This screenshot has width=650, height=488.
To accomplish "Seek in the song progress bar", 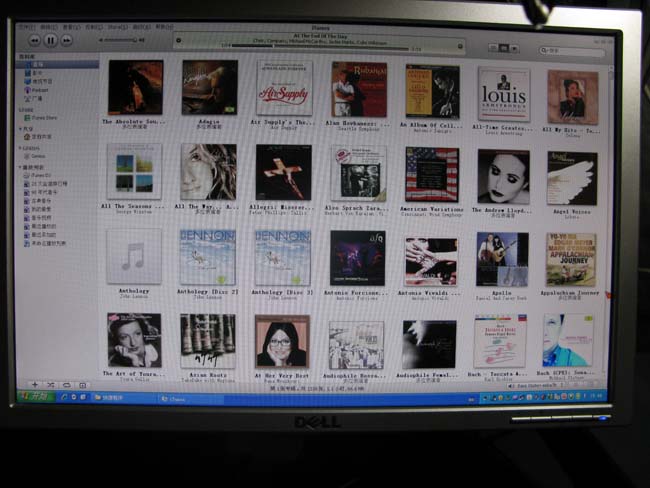I will [x=320, y=49].
